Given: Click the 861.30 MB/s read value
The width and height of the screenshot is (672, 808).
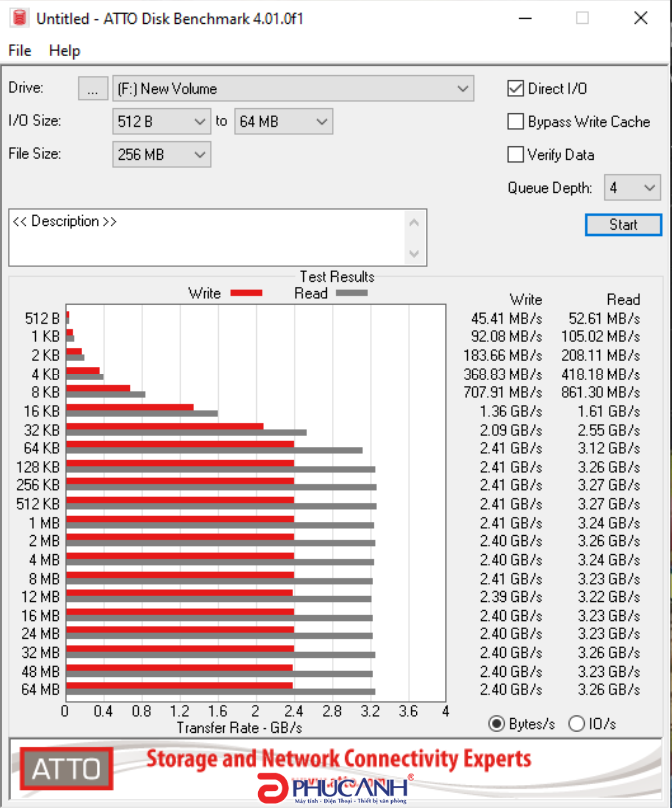Looking at the screenshot, I should pos(601,393).
